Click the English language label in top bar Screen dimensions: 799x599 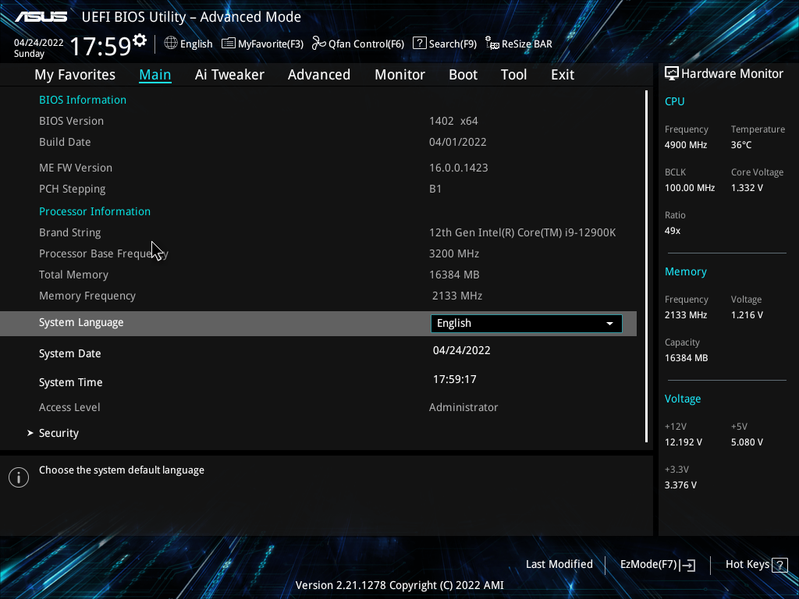point(196,44)
